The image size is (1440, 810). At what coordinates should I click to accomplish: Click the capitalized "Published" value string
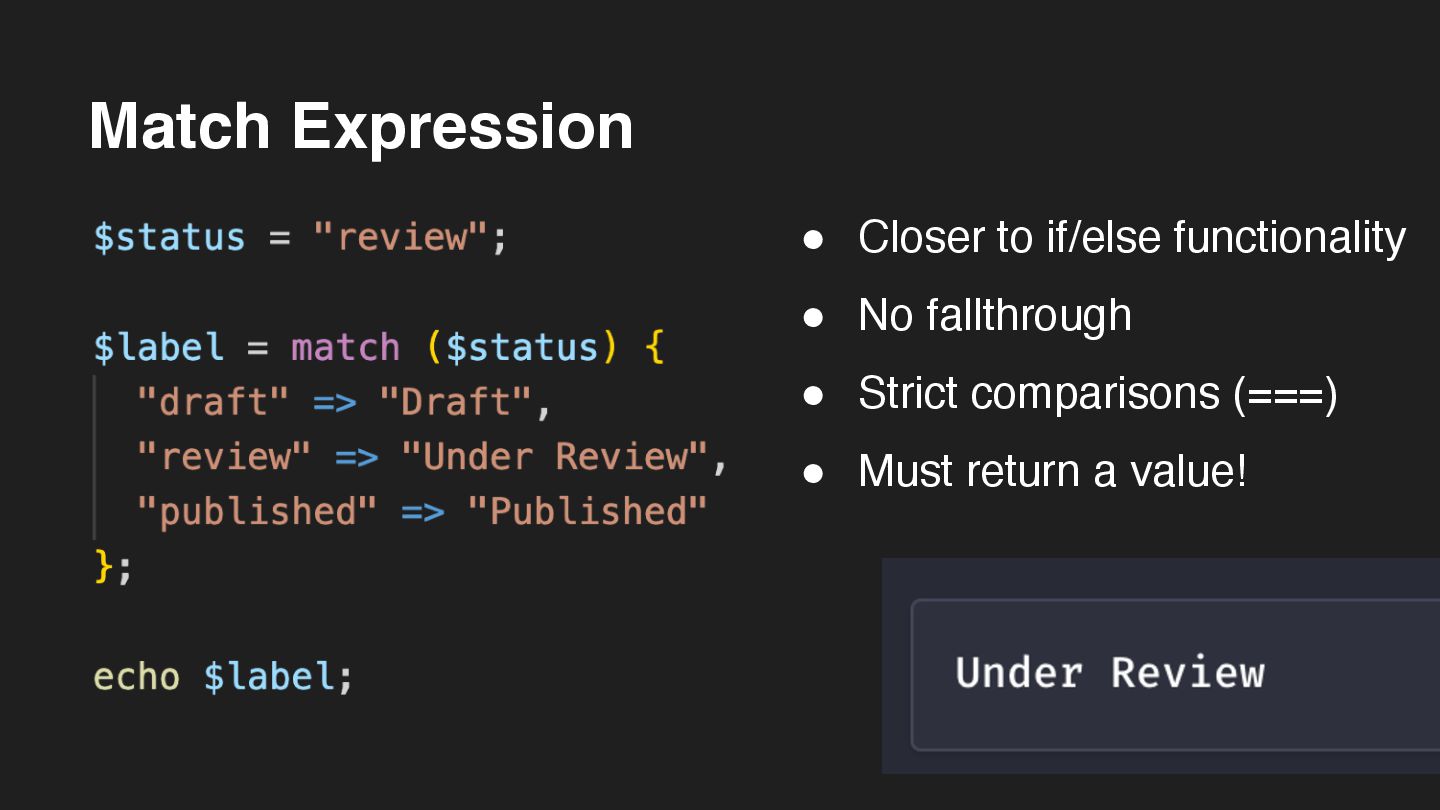coord(588,512)
